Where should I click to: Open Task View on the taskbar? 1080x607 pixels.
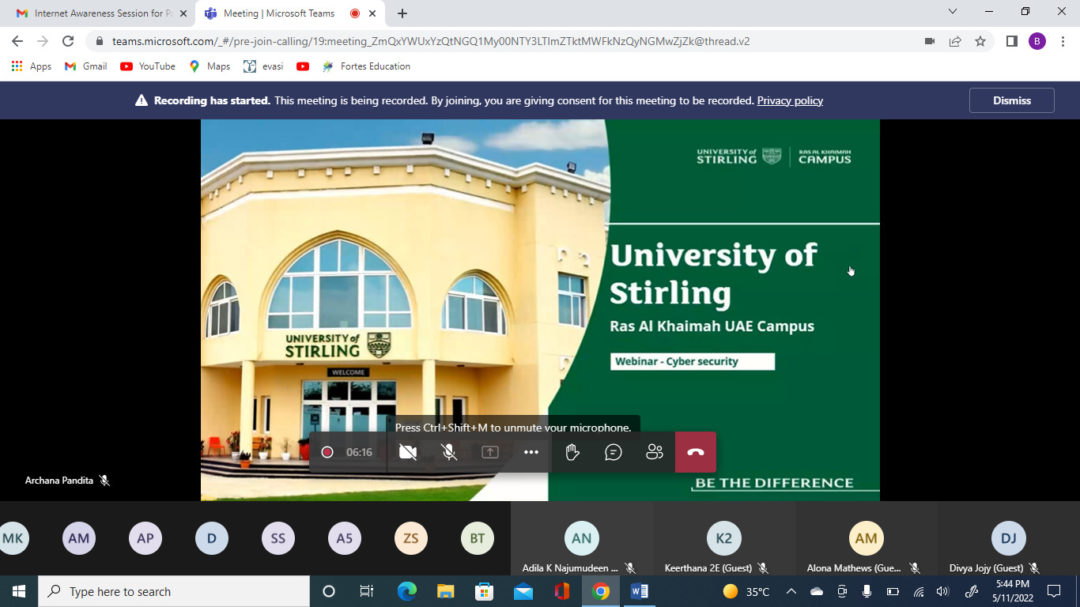pyautogui.click(x=367, y=591)
